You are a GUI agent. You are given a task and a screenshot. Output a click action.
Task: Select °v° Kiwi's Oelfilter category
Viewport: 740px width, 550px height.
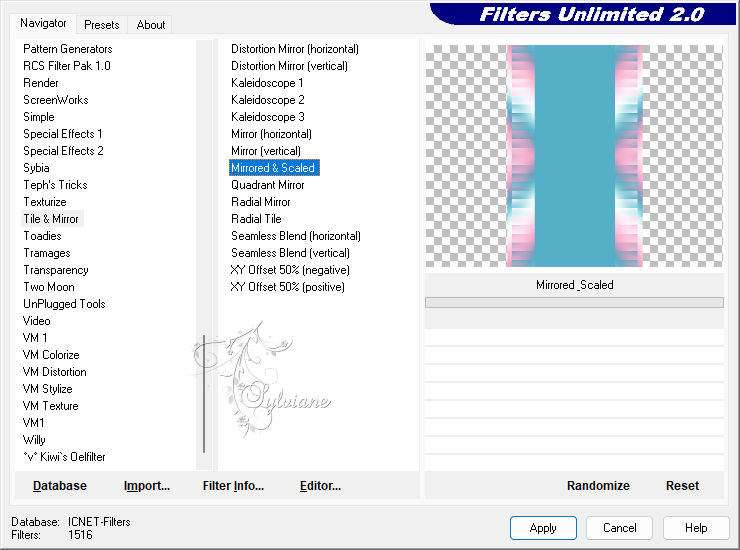[64, 457]
